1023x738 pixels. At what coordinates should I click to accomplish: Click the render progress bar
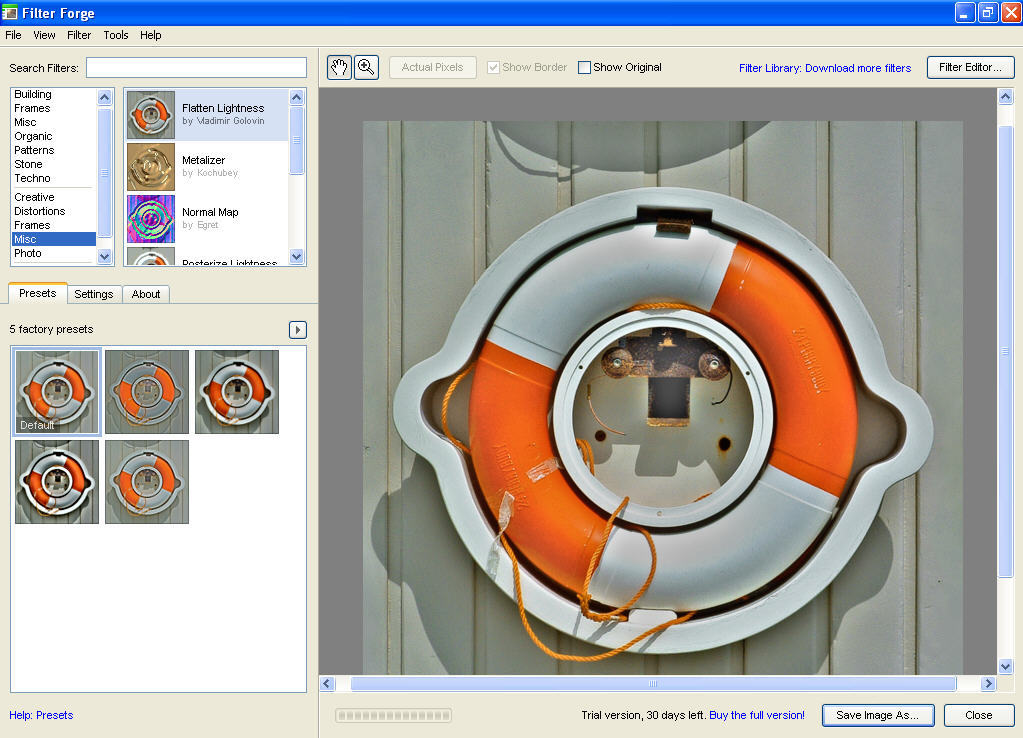(x=393, y=715)
